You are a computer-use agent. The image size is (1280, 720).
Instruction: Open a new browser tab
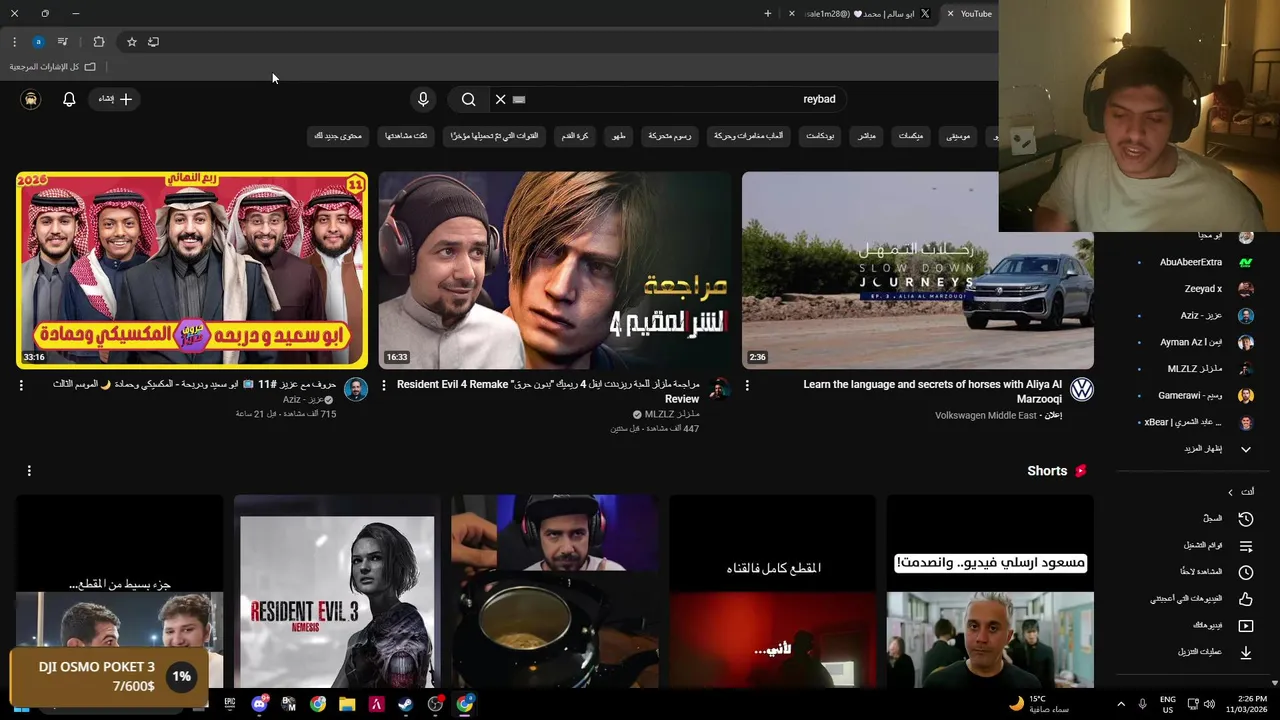pos(768,14)
